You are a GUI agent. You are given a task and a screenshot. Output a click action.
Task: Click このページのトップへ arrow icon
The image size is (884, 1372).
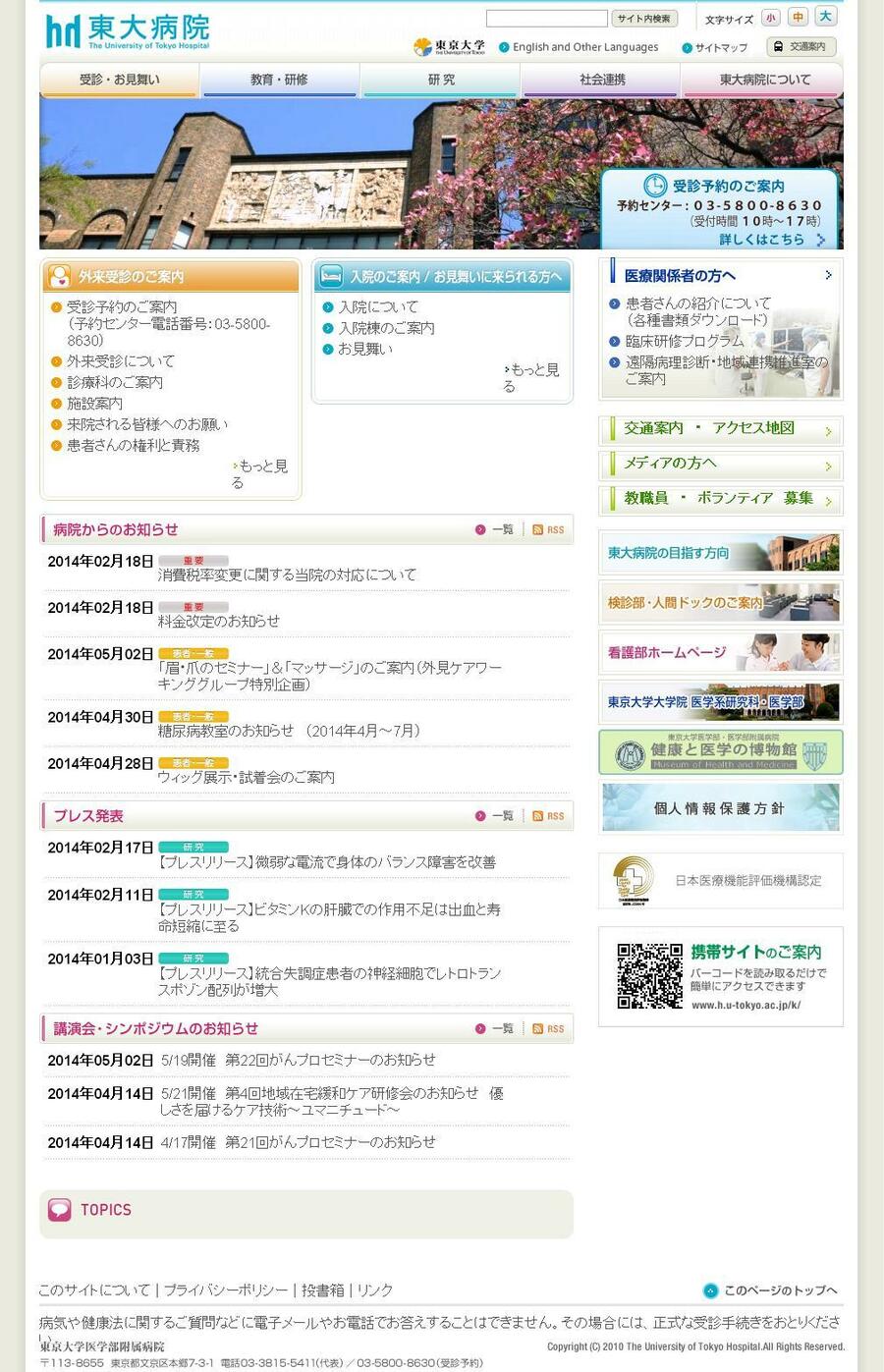[x=711, y=1290]
